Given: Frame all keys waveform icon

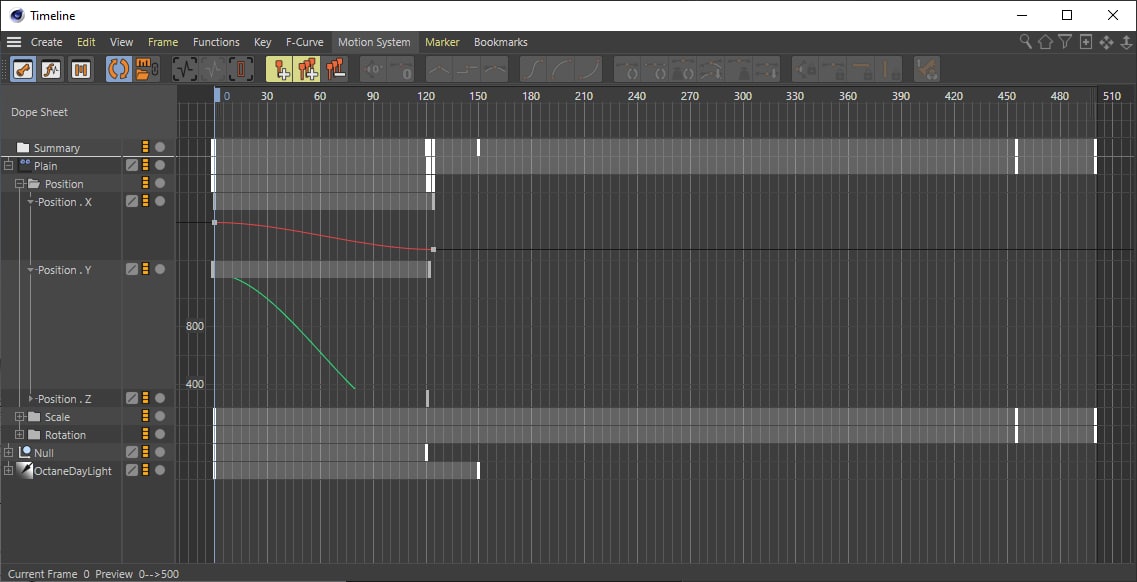Looking at the screenshot, I should (x=185, y=70).
